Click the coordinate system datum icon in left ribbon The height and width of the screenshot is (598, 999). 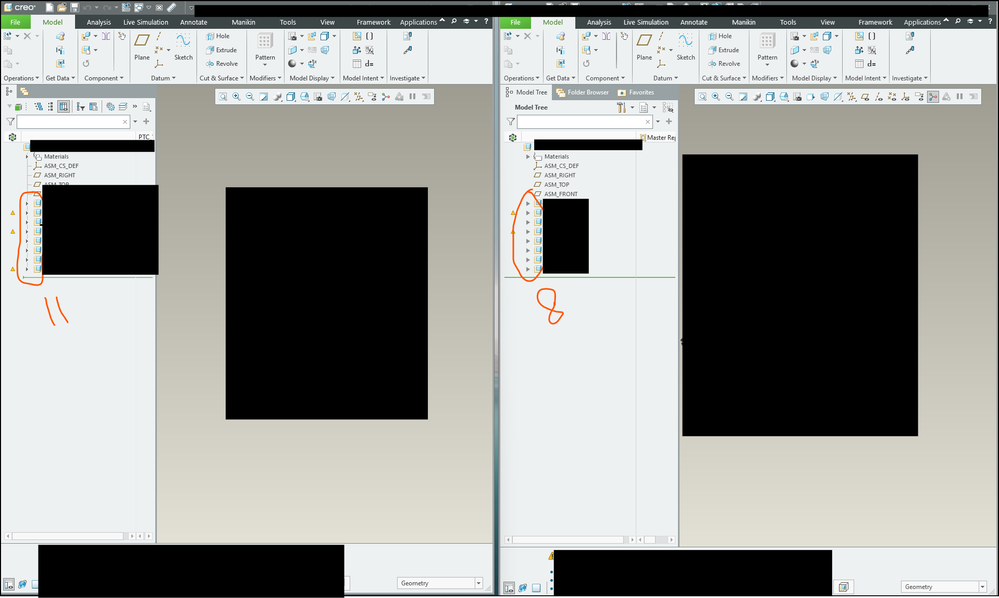coord(159,64)
